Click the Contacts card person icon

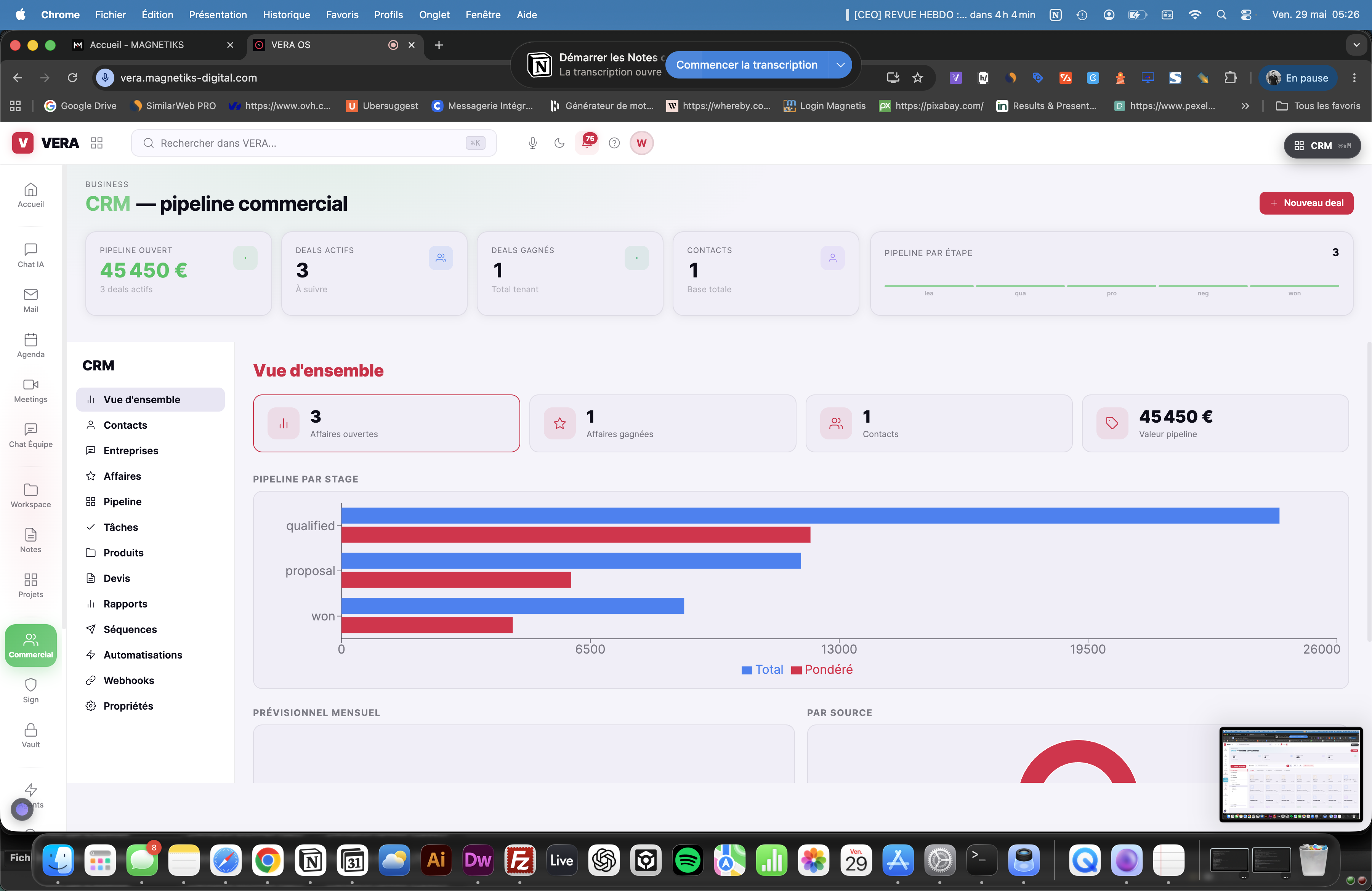(832, 258)
